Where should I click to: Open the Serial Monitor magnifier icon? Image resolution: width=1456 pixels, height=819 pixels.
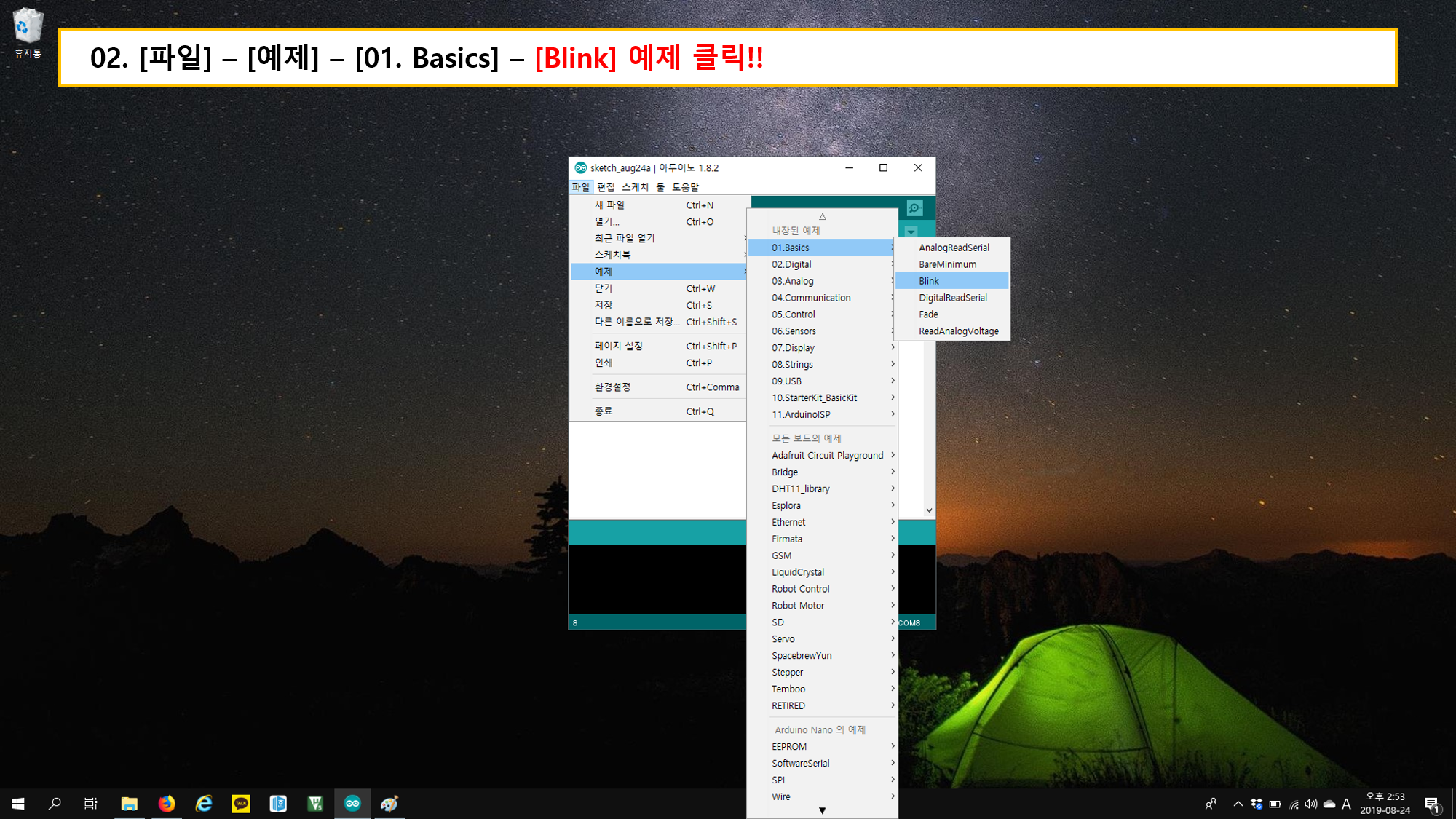[x=914, y=208]
